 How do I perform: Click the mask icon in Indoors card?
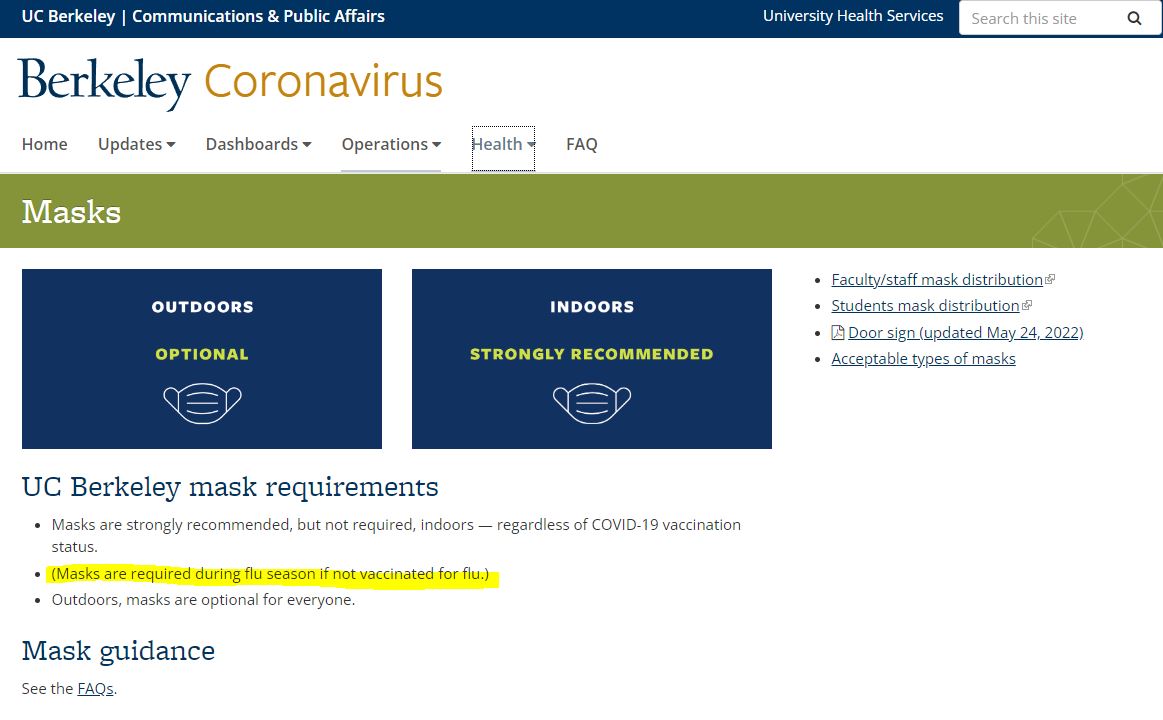[x=592, y=403]
